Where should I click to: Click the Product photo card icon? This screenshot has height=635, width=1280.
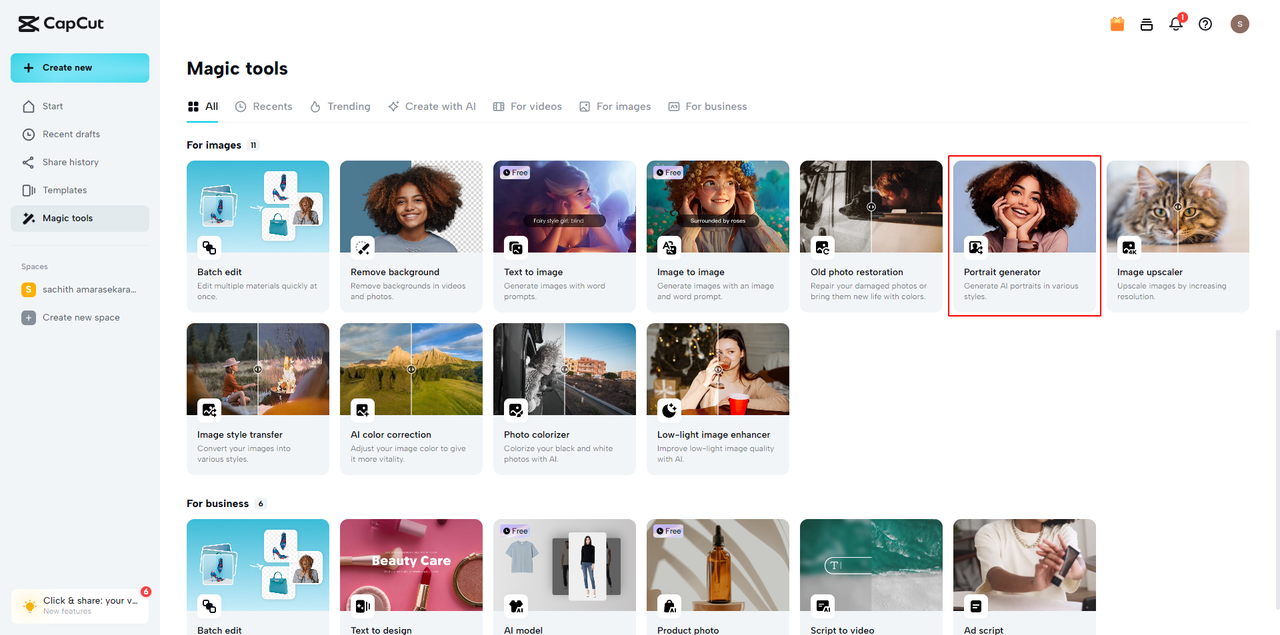coord(669,606)
